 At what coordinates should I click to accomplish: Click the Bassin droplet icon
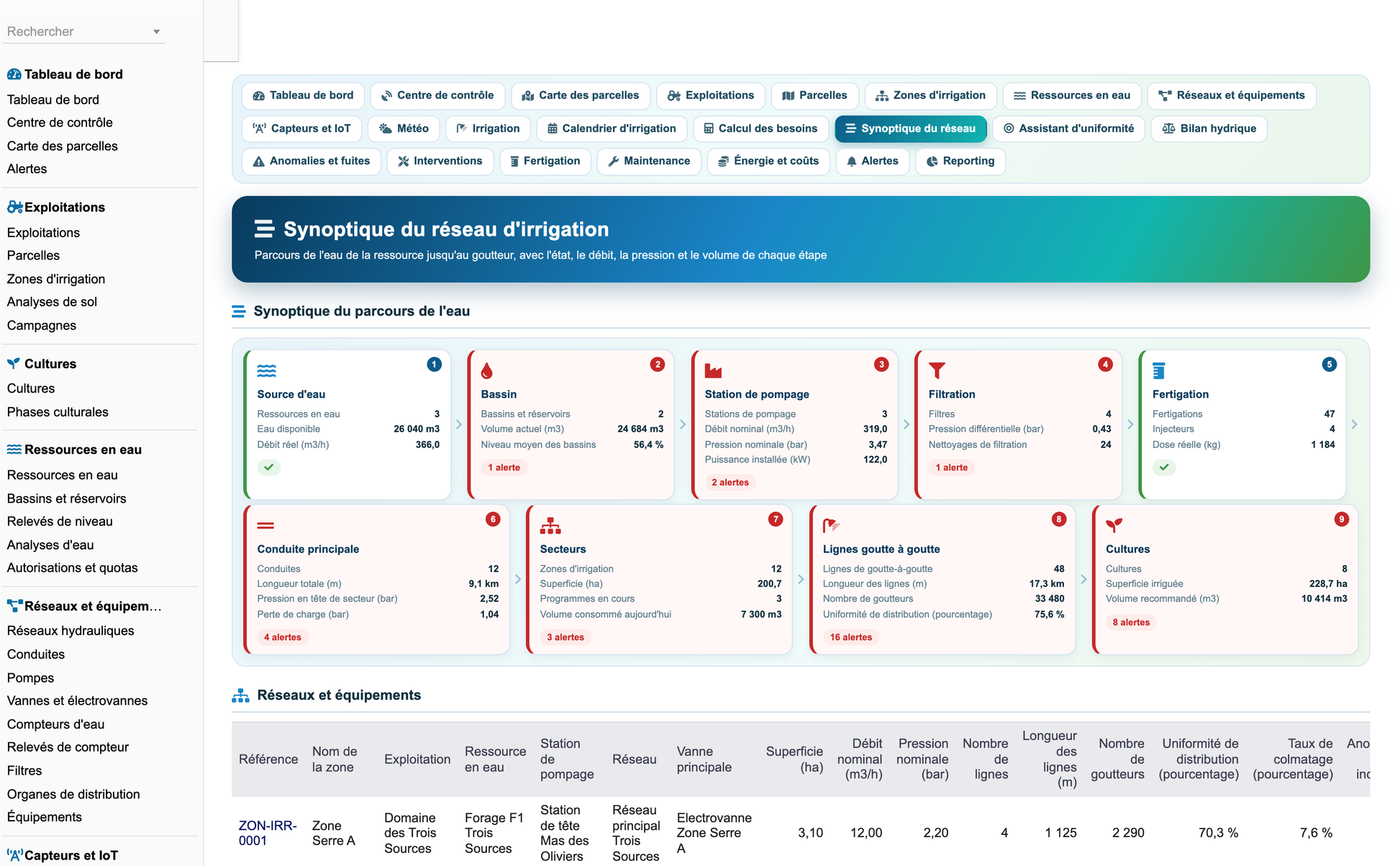(x=487, y=370)
